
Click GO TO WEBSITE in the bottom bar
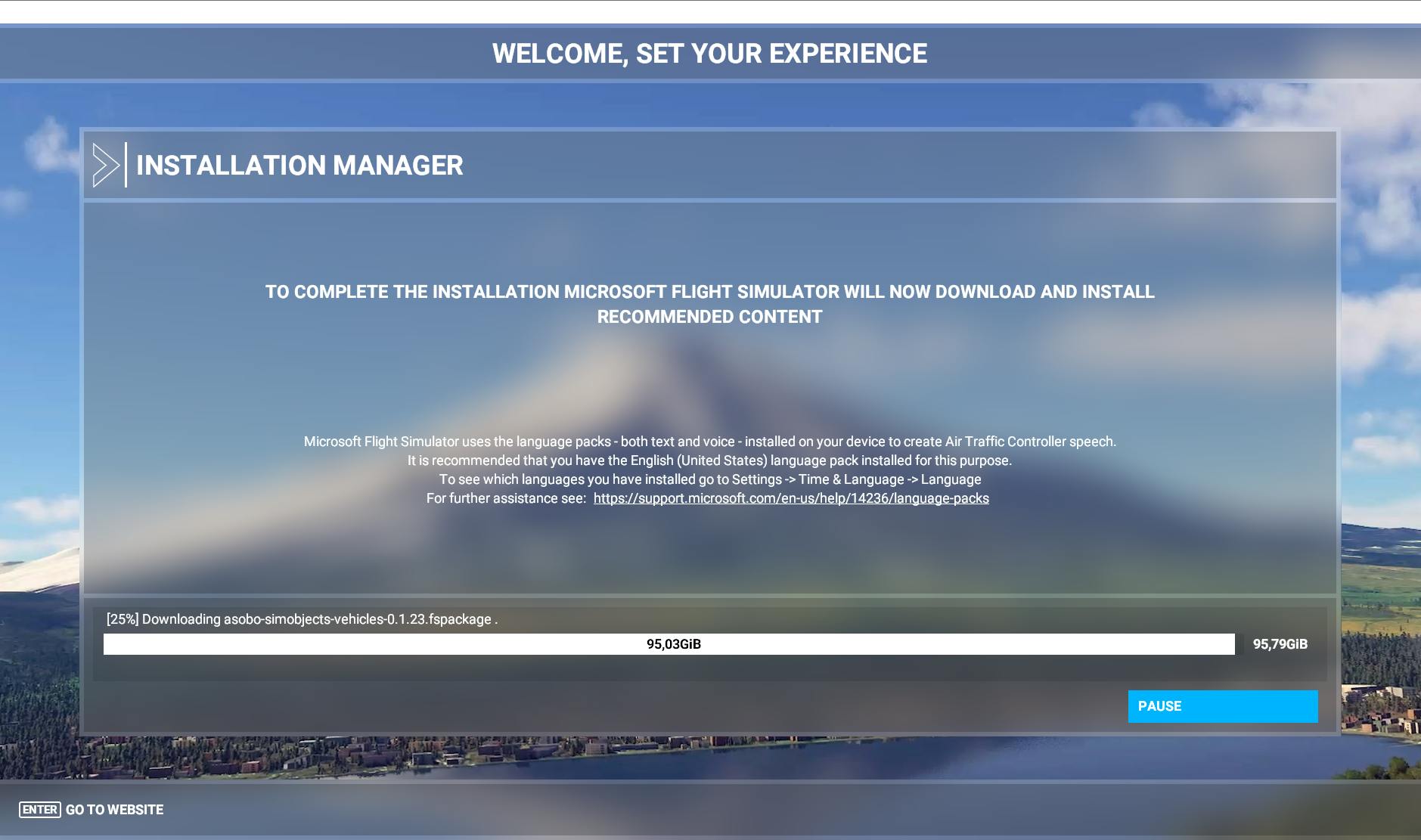[113, 809]
